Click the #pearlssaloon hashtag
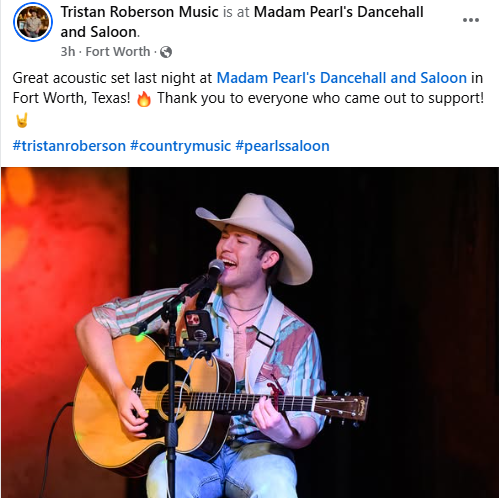This screenshot has height=498, width=499. 282,146
